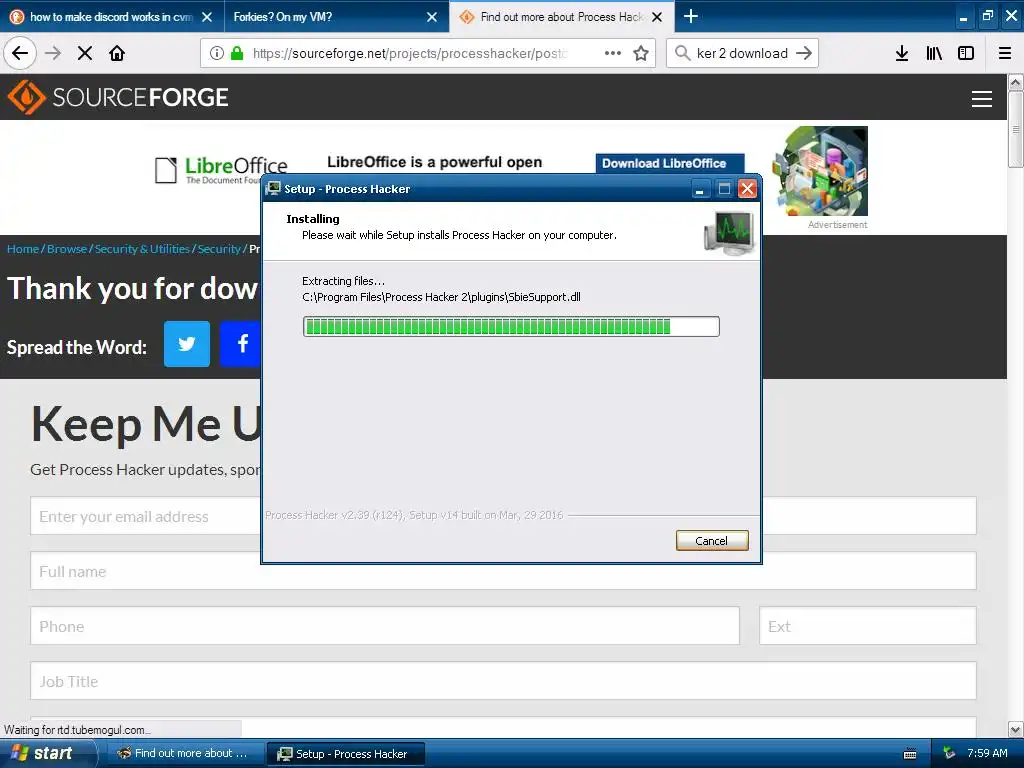
Task: Click the forward navigation arrow
Action: tap(53, 53)
